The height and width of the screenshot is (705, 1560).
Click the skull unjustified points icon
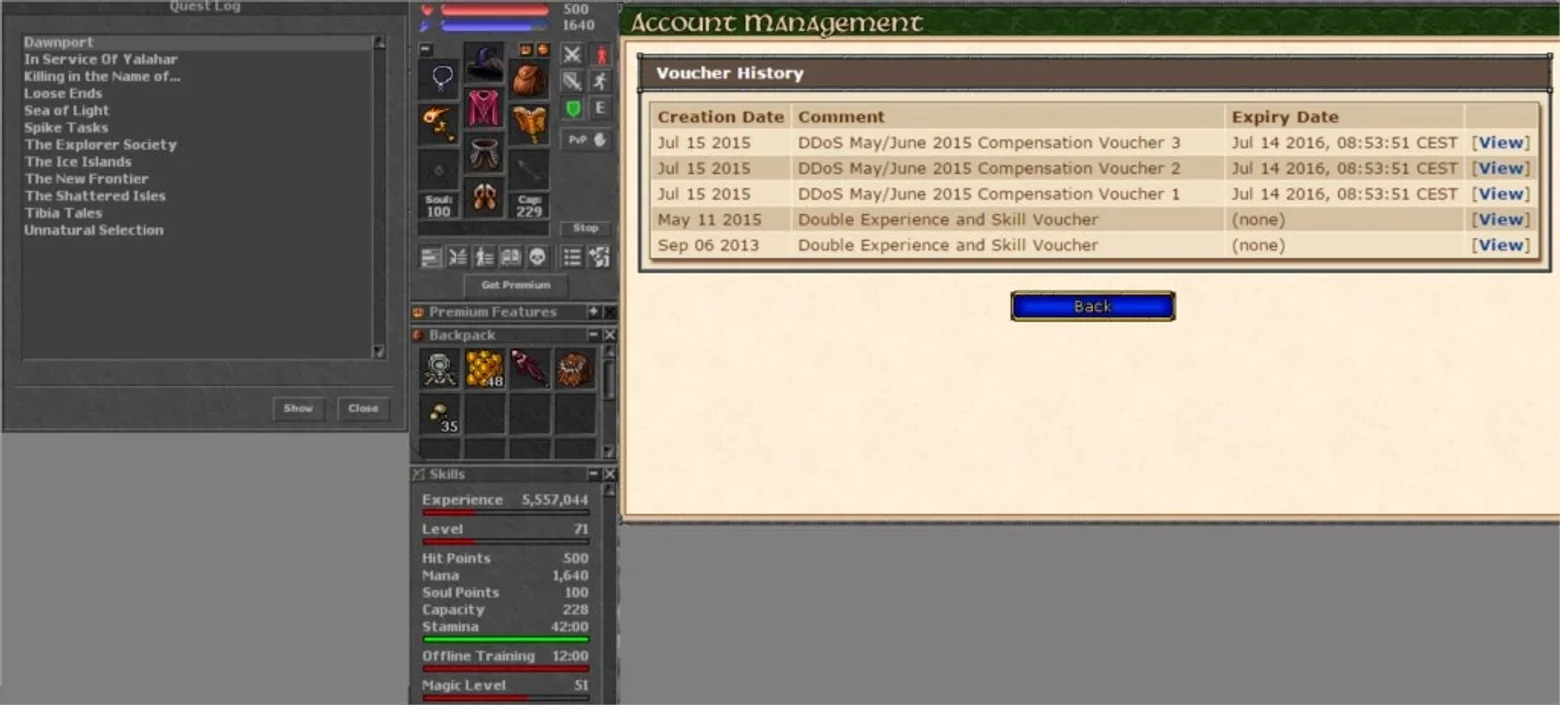coord(538,257)
